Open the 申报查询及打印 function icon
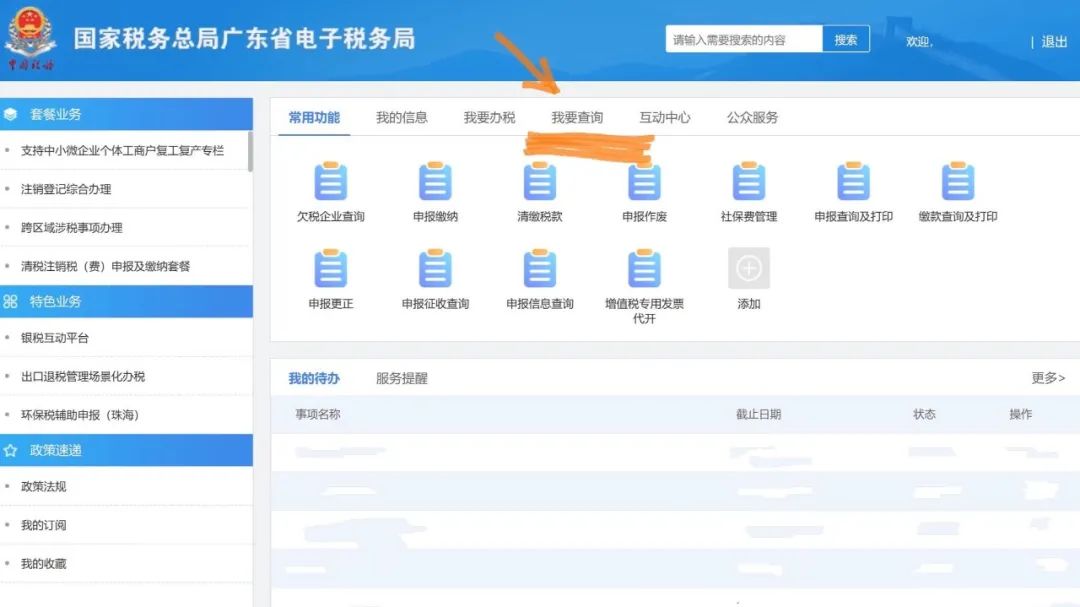1080x607 pixels. [853, 181]
